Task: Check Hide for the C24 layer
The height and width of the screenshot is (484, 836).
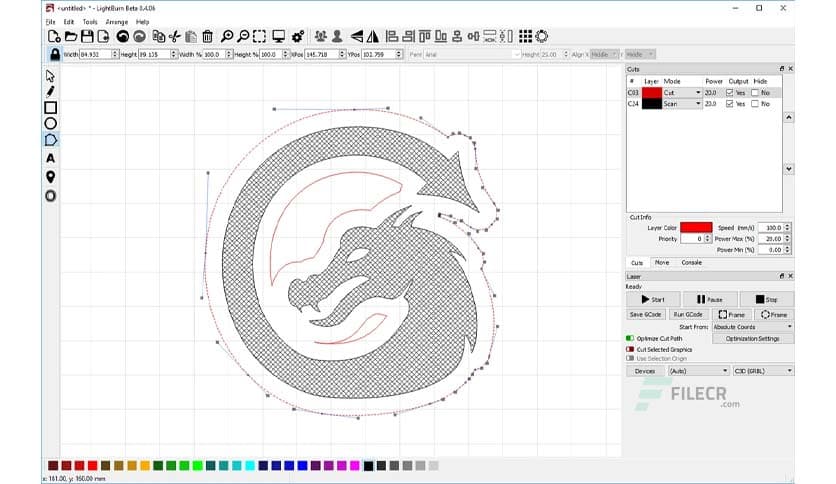Action: [754, 103]
